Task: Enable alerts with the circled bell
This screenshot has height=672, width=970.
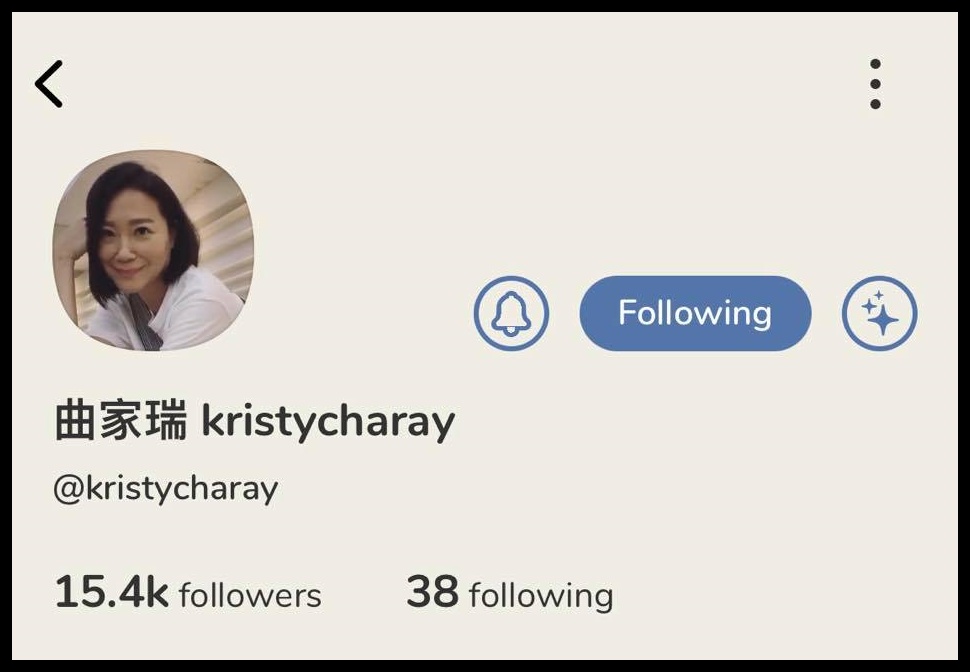Action: pyautogui.click(x=511, y=313)
